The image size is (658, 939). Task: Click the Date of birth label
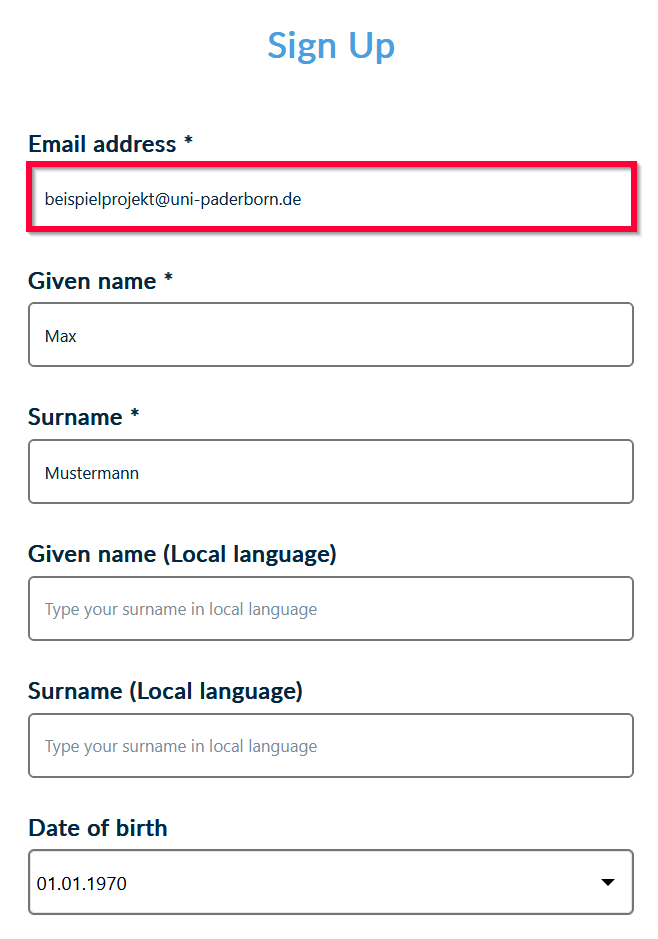click(98, 828)
